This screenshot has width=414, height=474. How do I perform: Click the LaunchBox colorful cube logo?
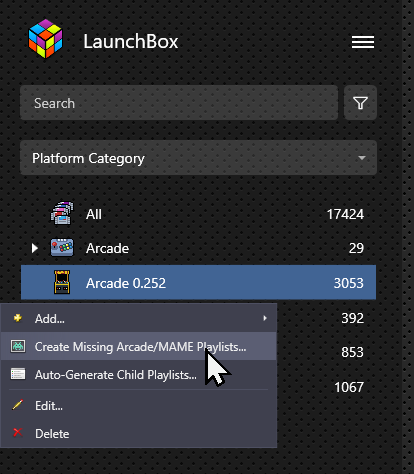(45, 38)
